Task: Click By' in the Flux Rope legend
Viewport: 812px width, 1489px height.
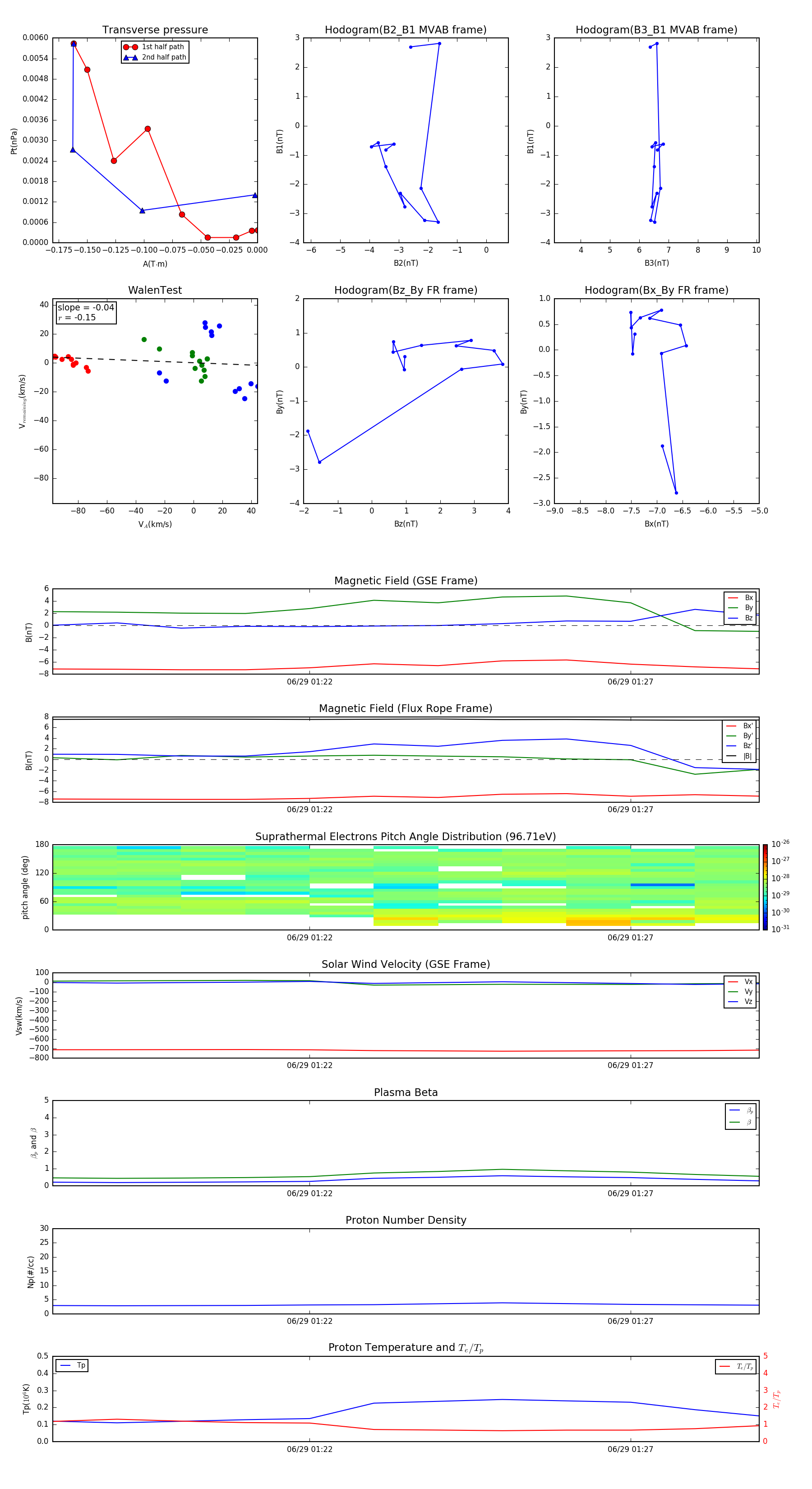Action: pyautogui.click(x=748, y=736)
